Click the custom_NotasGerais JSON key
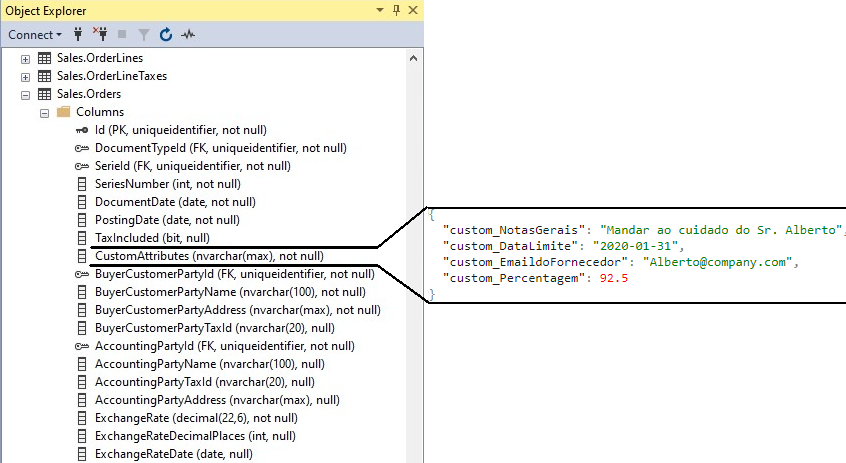 (514, 230)
